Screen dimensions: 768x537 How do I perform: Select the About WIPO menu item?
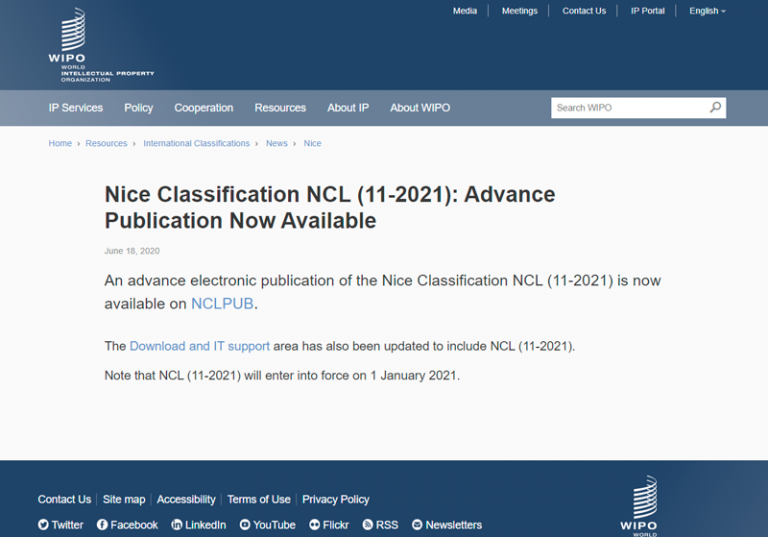pos(420,108)
